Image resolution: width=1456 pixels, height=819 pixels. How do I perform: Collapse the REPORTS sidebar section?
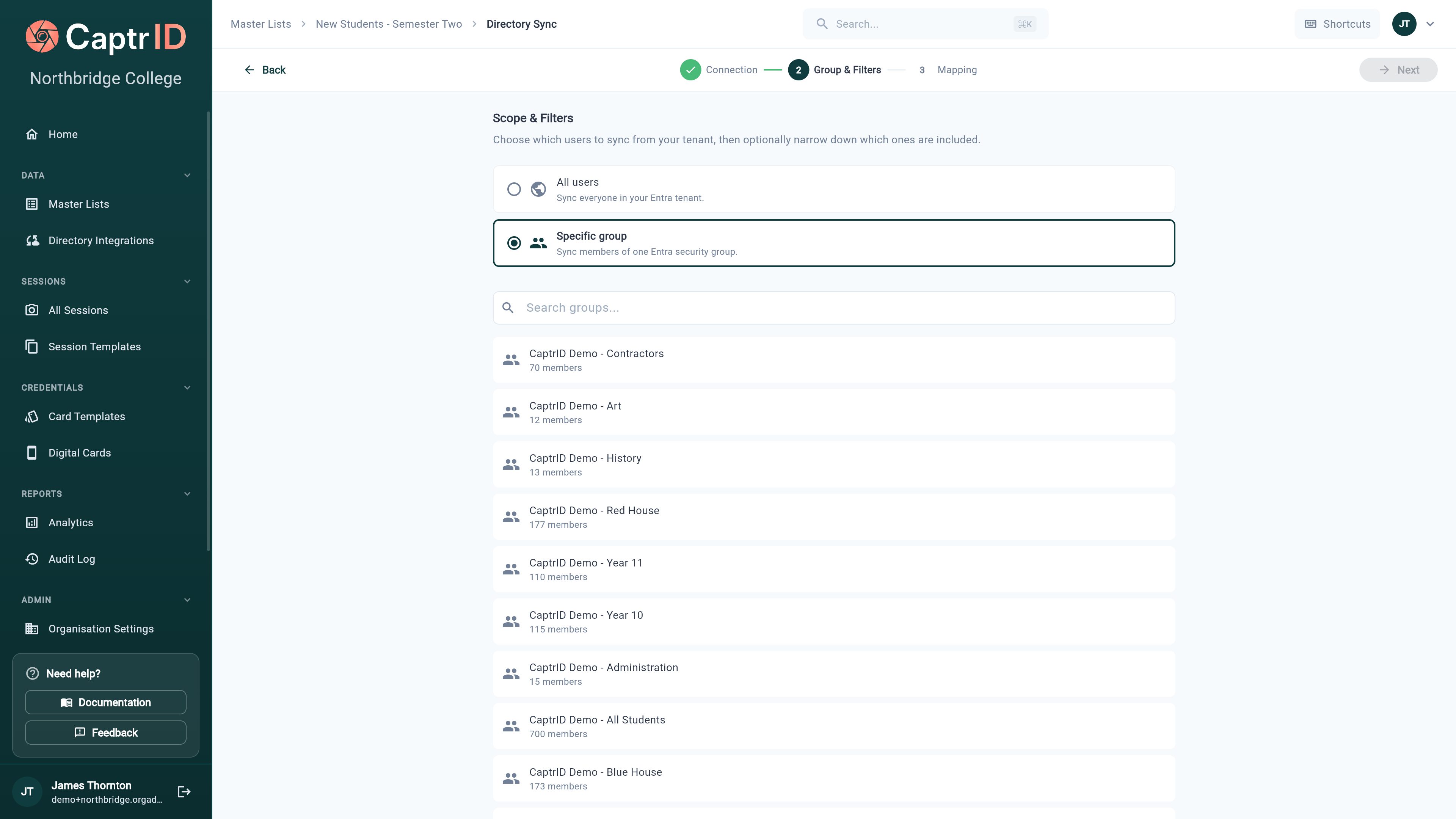coord(187,493)
